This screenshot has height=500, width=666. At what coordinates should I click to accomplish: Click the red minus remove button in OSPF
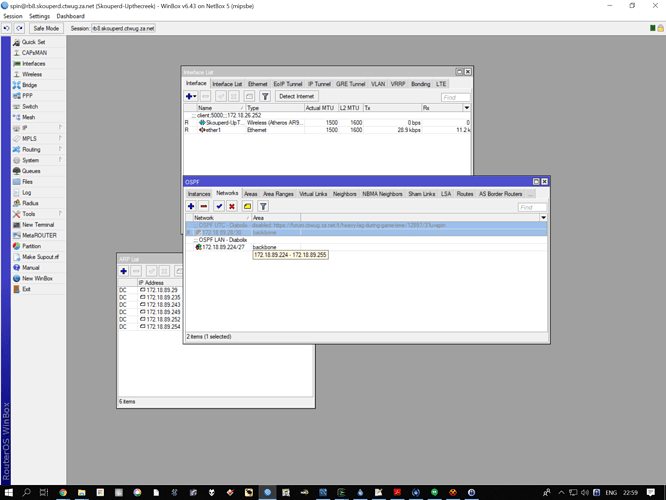click(x=204, y=206)
